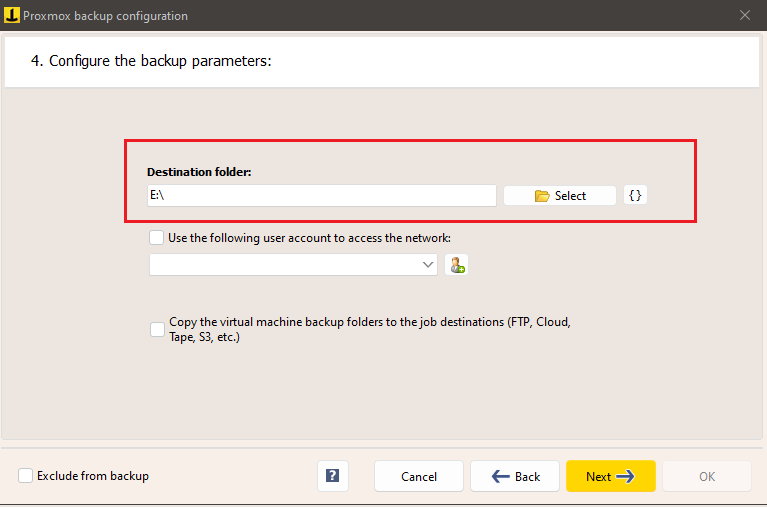Open the curly braces special variables button

pyautogui.click(x=635, y=195)
